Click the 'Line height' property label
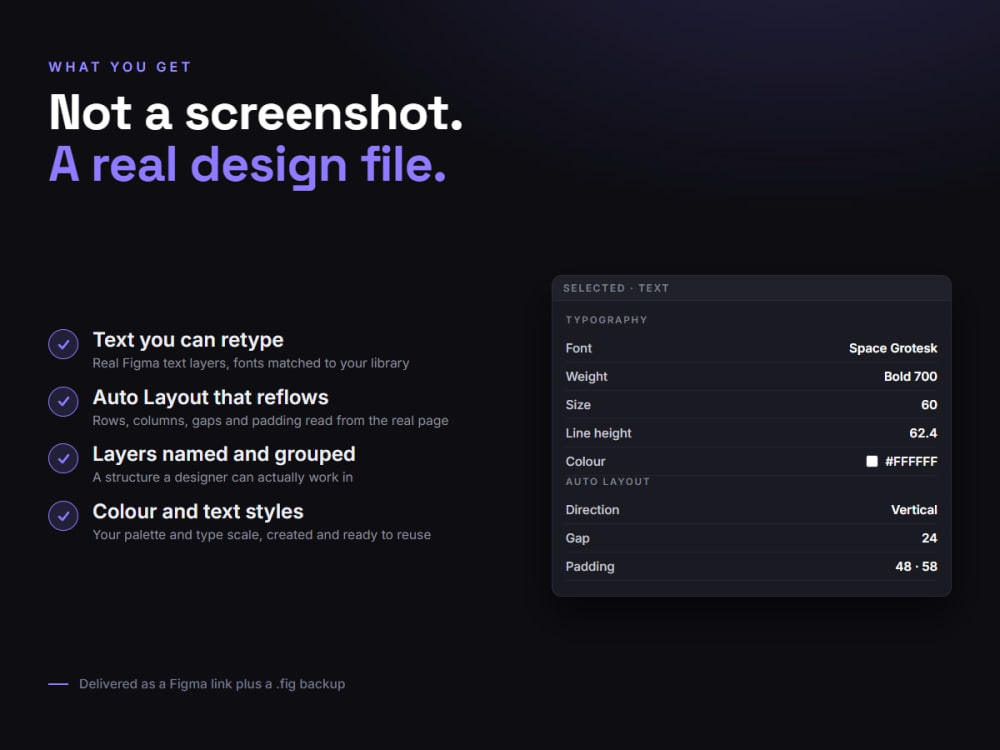This screenshot has height=750, width=1000. click(x=598, y=433)
